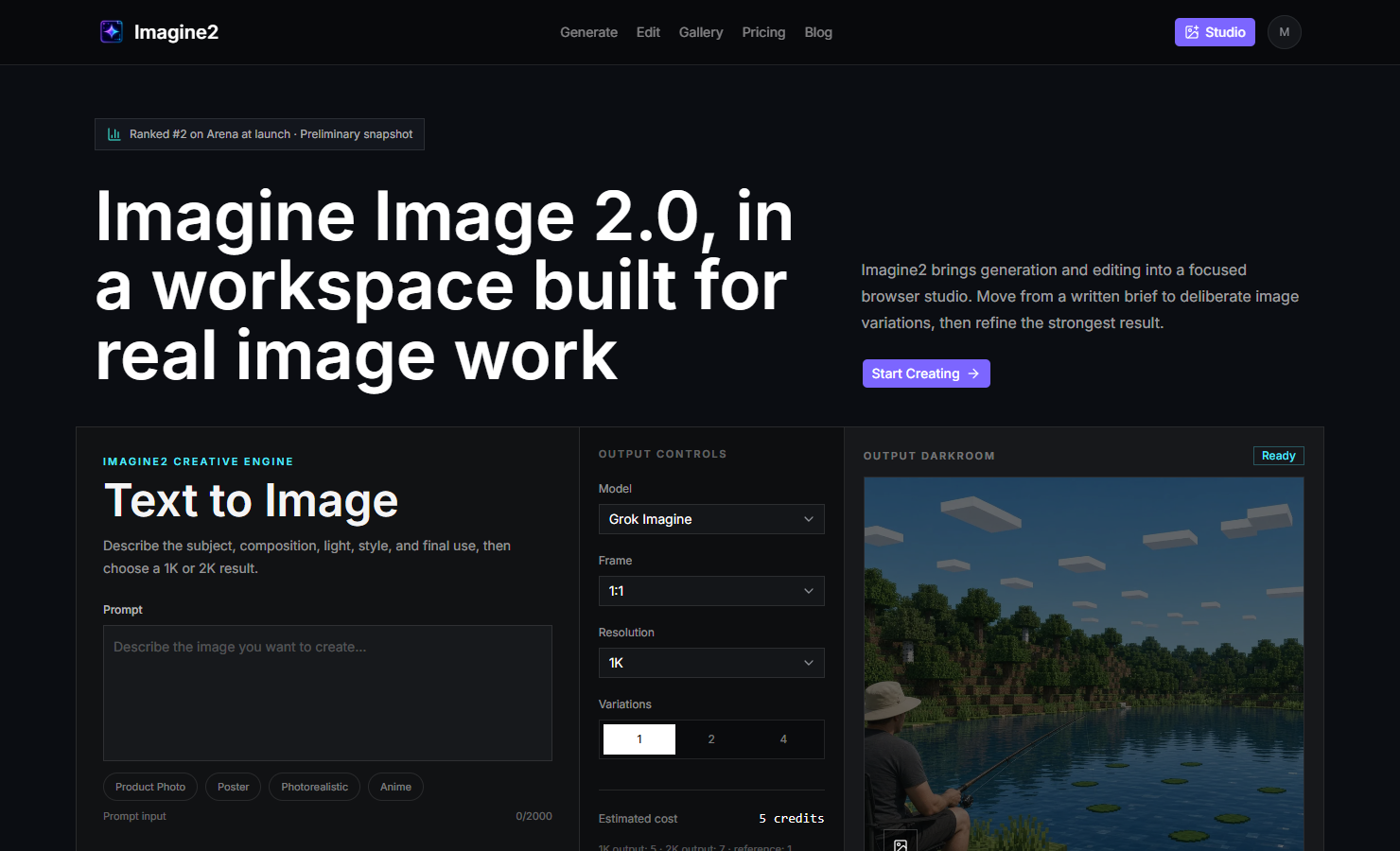
Task: Open the Edit nav item
Action: pos(648,32)
